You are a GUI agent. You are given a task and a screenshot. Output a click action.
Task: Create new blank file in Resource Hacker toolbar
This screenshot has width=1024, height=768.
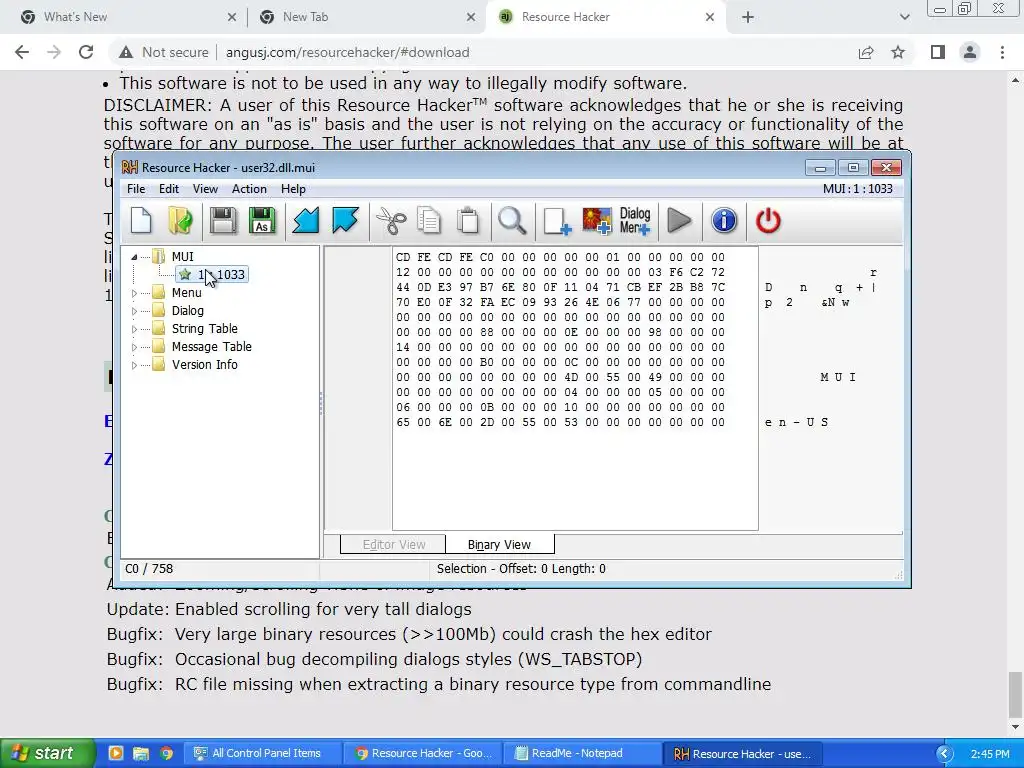point(141,221)
